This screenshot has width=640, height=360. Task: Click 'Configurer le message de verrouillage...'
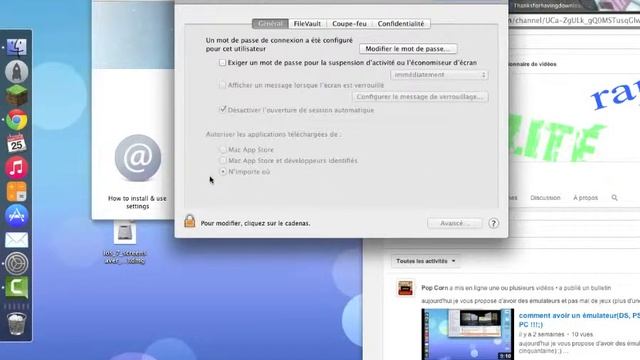(420, 97)
